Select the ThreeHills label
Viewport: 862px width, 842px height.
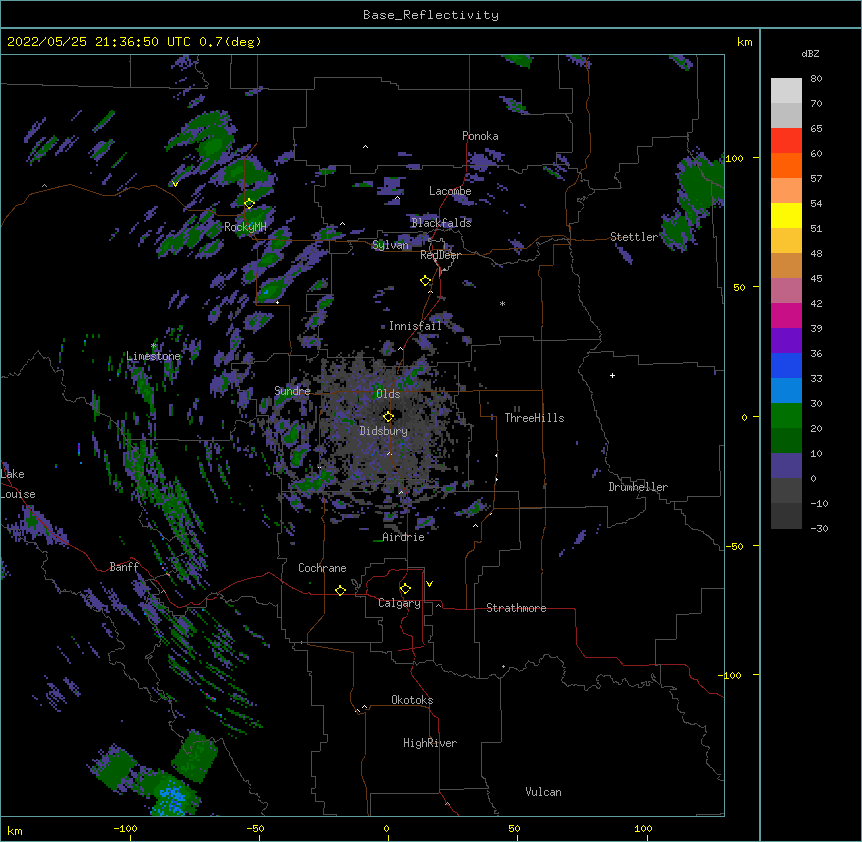click(534, 418)
